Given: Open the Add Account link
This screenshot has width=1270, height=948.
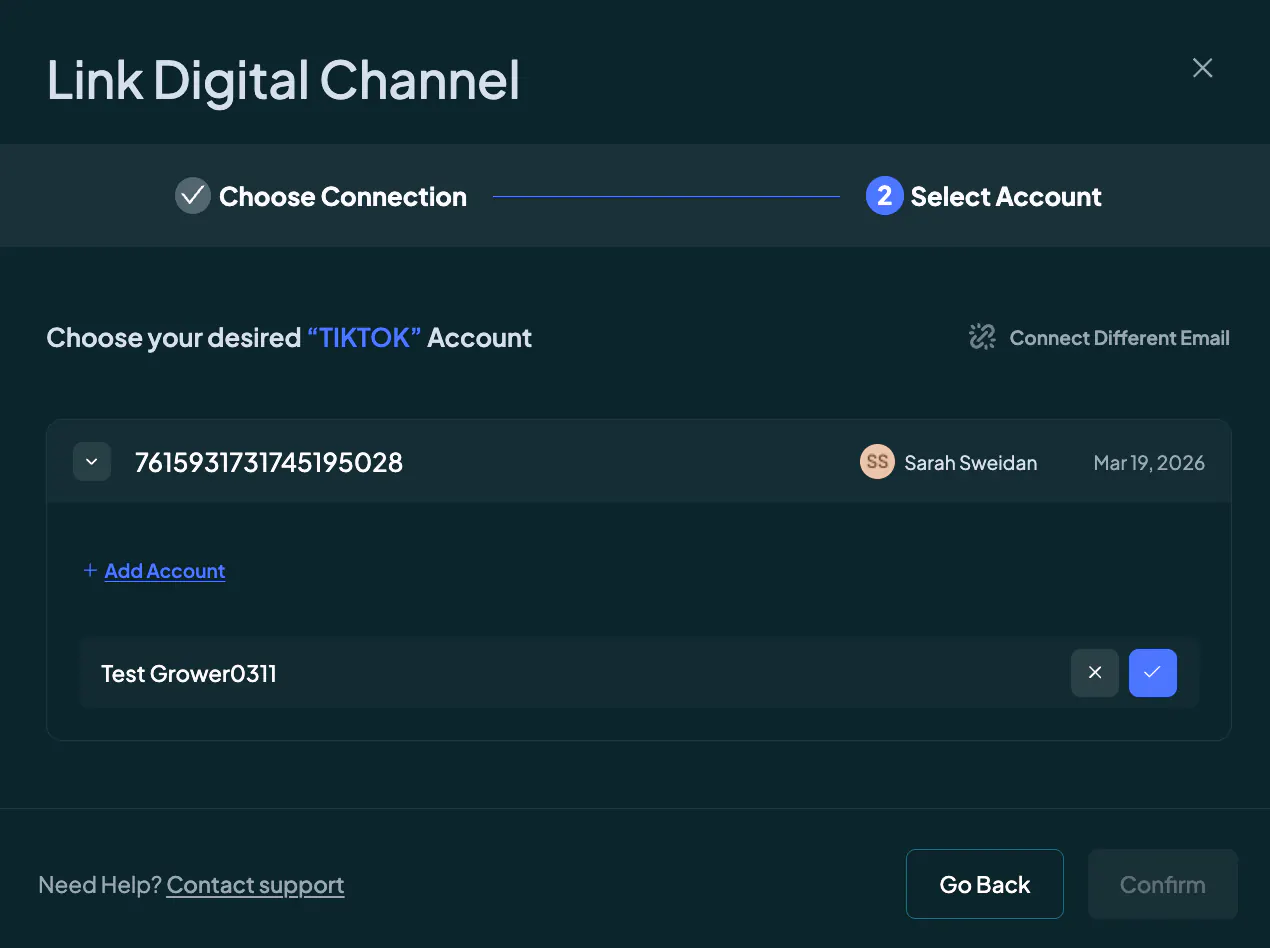Looking at the screenshot, I should [x=165, y=571].
